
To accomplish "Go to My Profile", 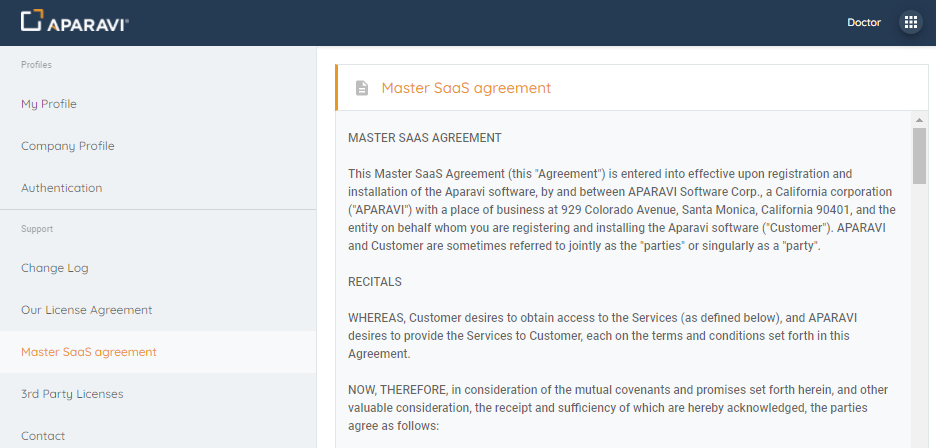I will point(49,104).
